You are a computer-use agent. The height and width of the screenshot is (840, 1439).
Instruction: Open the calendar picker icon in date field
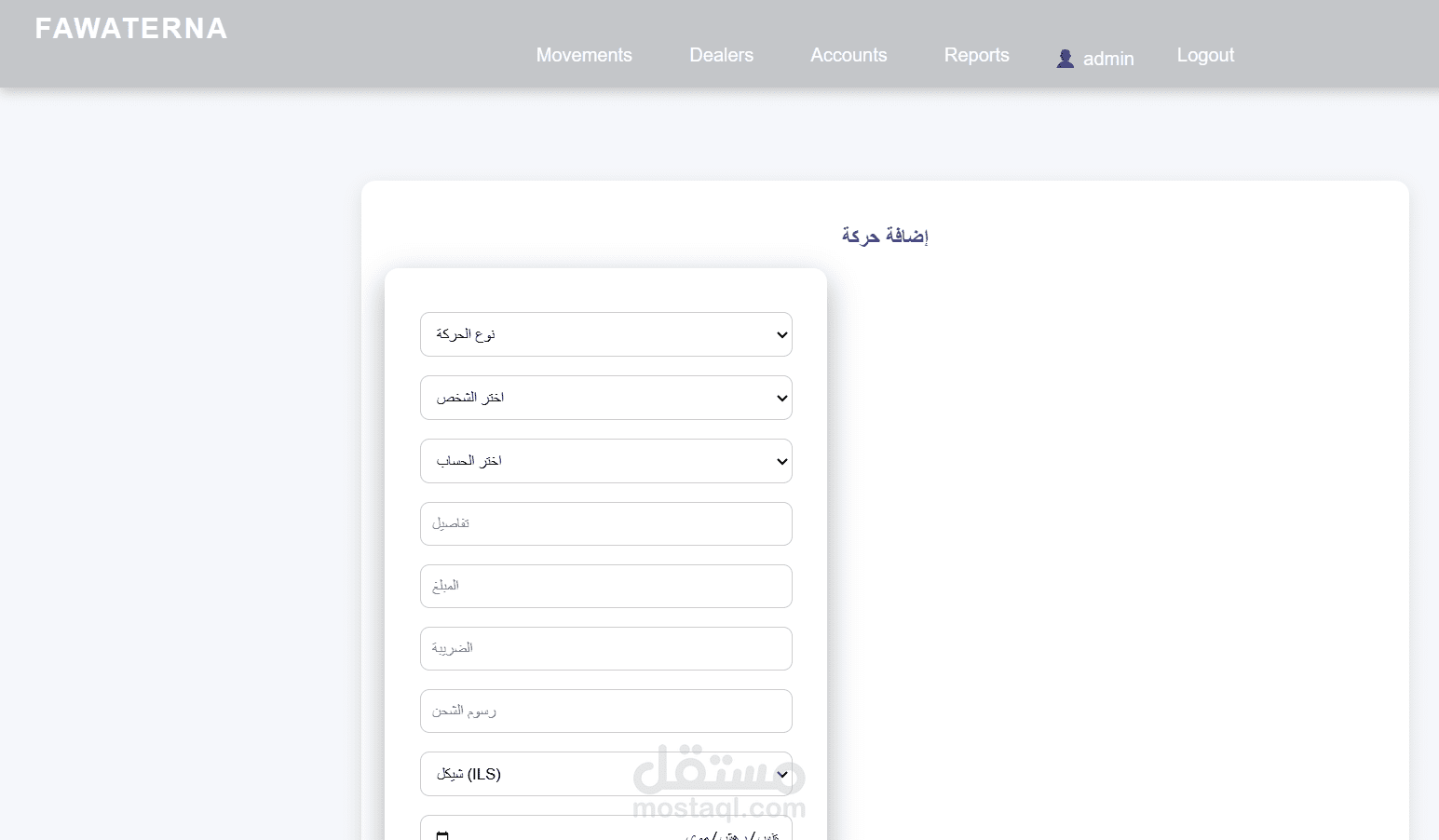[x=442, y=835]
